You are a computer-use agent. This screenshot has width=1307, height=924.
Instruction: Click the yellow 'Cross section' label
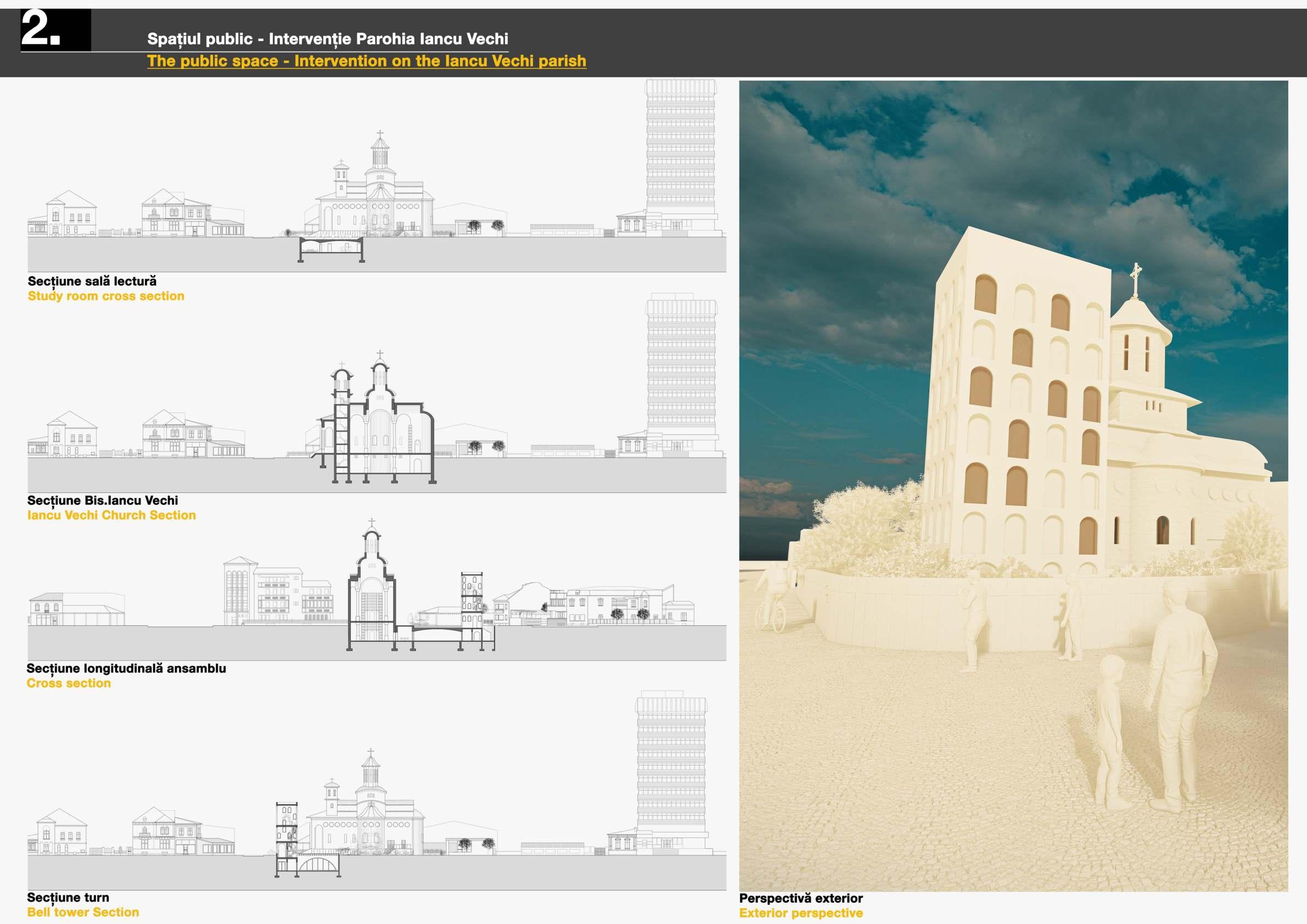69,683
